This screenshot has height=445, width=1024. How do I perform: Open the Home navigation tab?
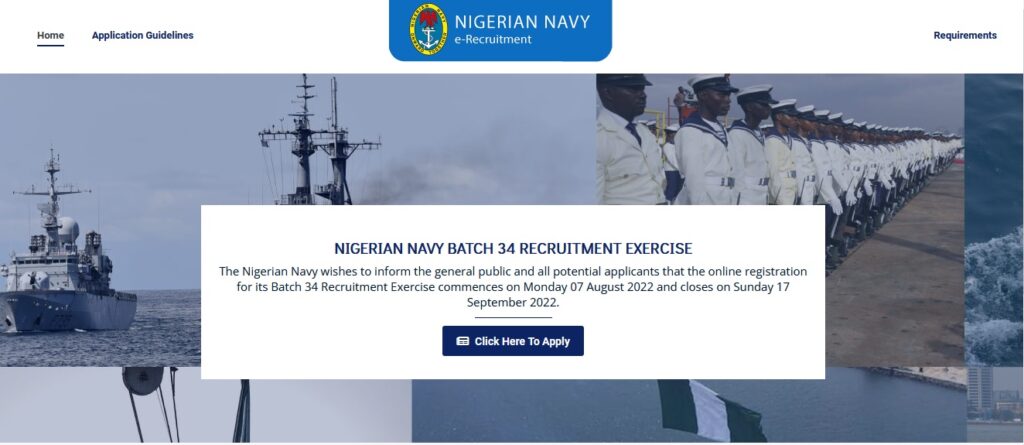click(x=50, y=35)
